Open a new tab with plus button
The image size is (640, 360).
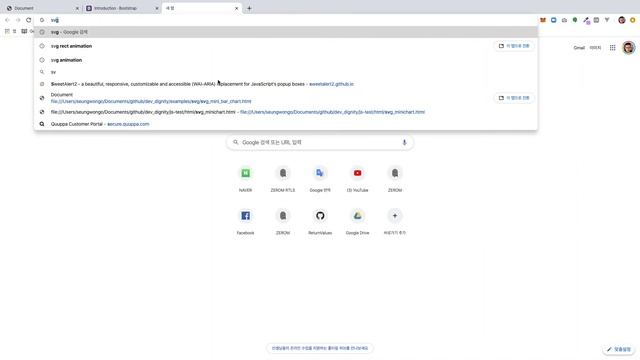point(249,8)
